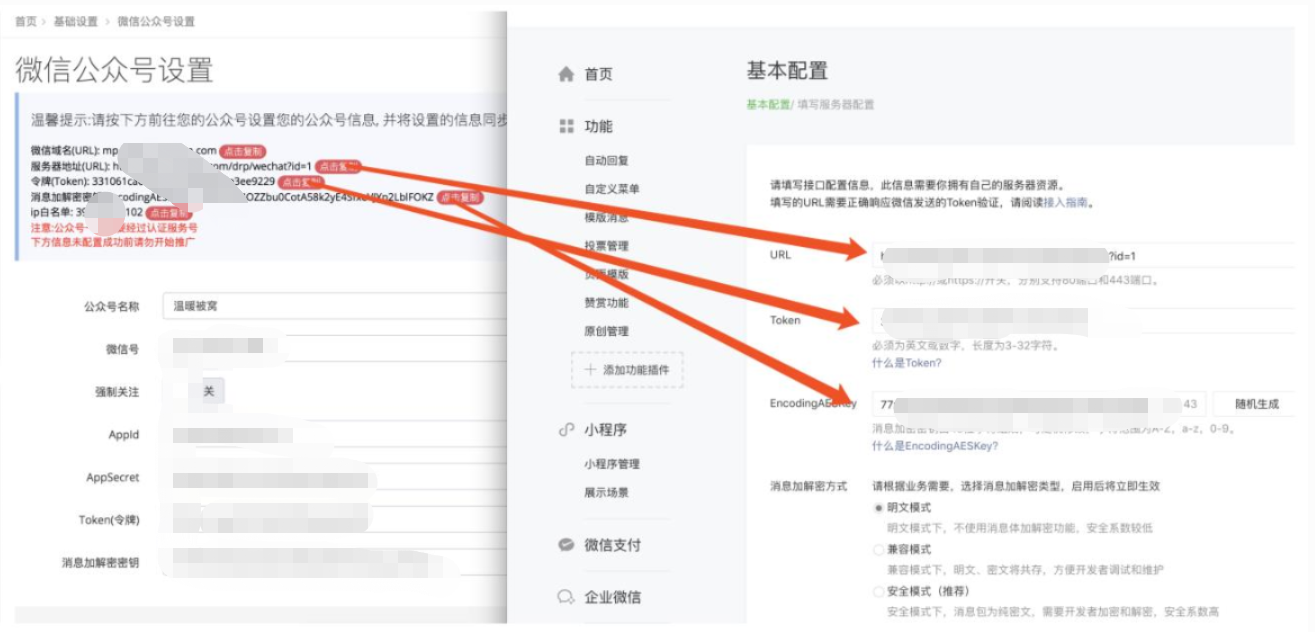
Task: Click the 消息加解密方式 label
Action: tap(808, 486)
